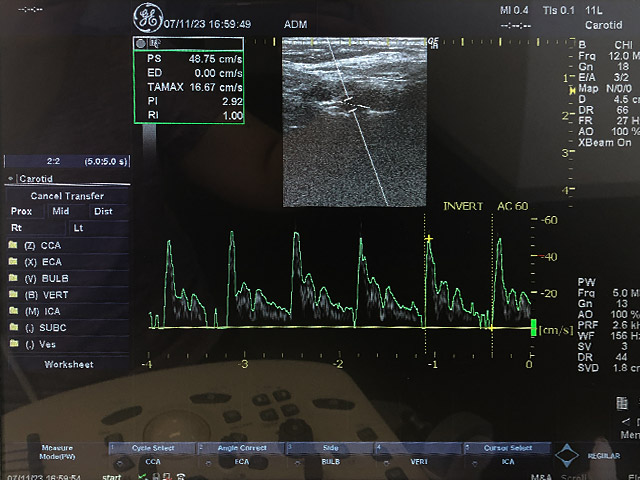Click the green baseline marker on velocity scale
Screen dimensions: 640x480
click(x=533, y=327)
